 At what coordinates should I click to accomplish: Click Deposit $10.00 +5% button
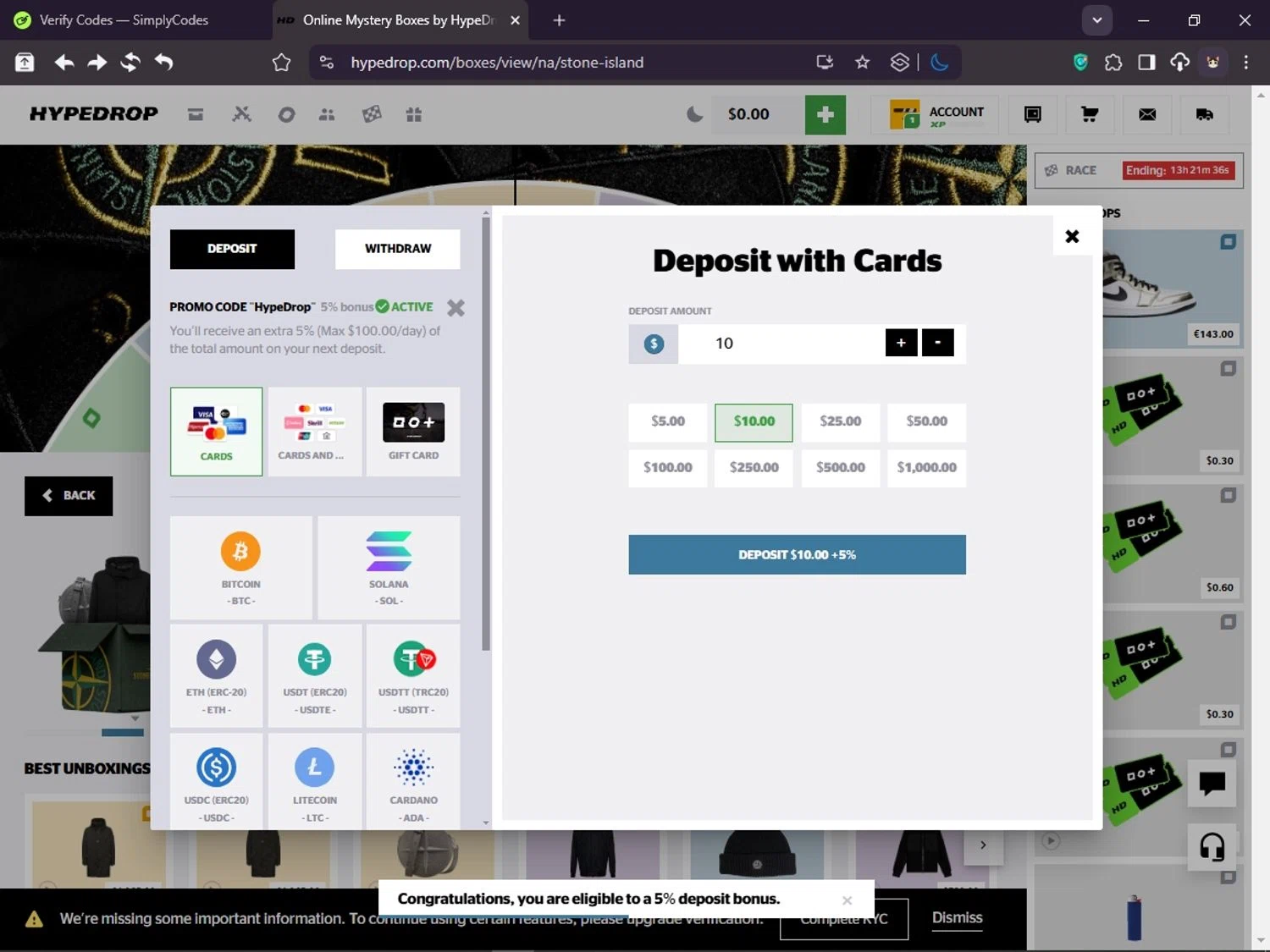[x=797, y=554]
